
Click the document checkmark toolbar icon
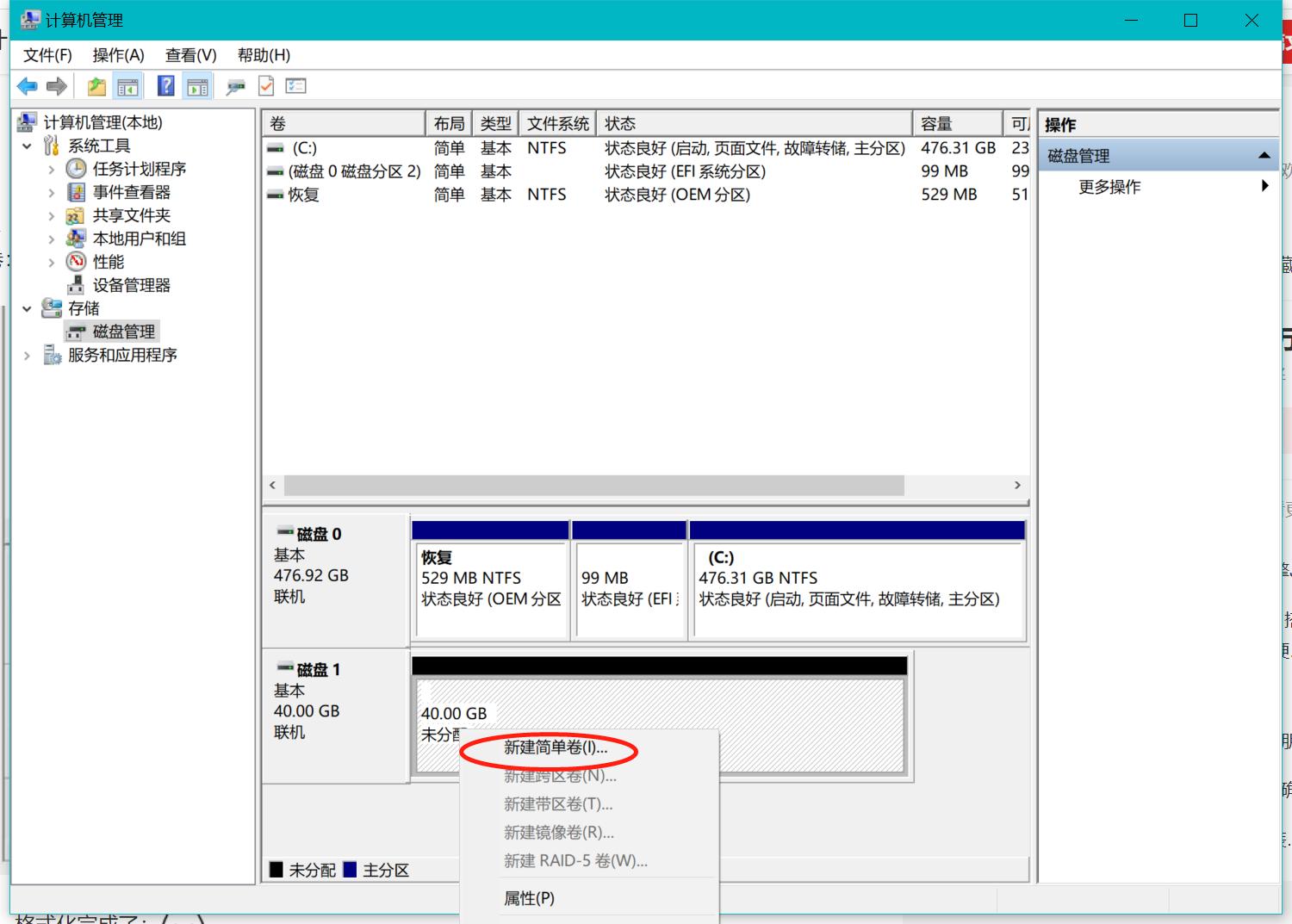(x=266, y=86)
